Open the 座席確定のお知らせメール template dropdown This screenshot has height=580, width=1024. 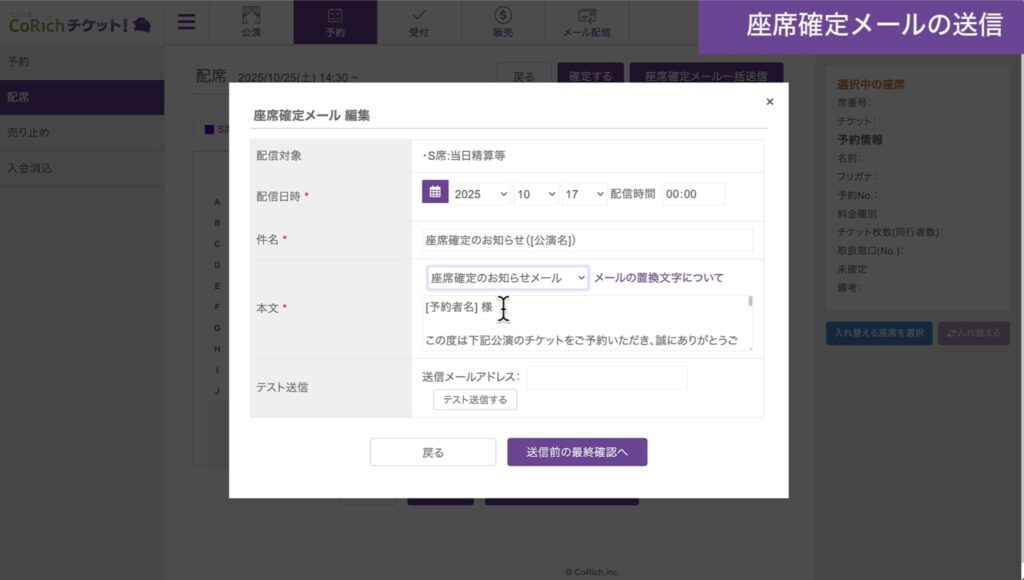click(507, 277)
